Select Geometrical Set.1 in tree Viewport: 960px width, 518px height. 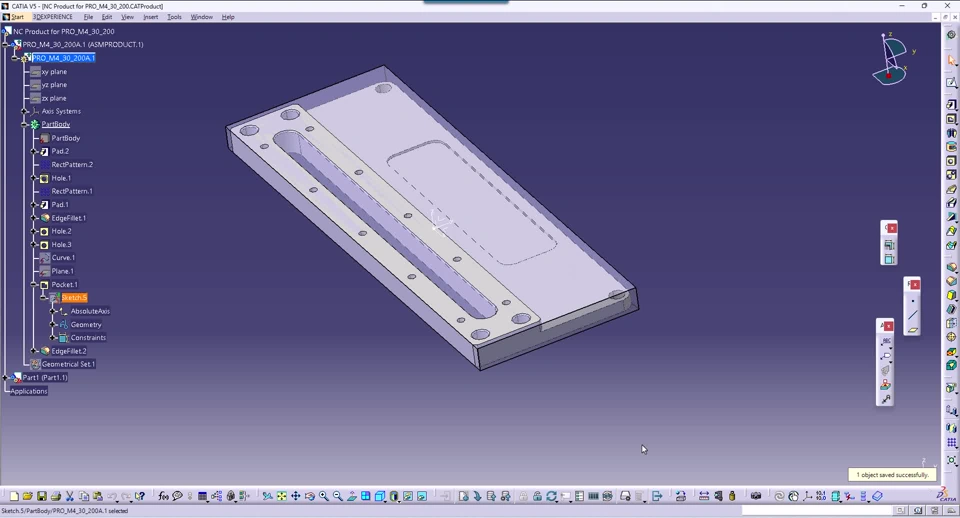[69, 364]
